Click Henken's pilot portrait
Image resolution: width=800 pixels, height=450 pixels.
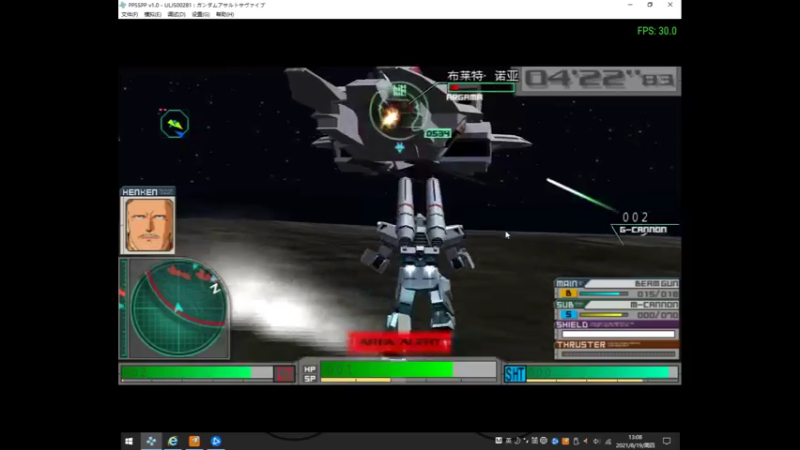[147, 225]
